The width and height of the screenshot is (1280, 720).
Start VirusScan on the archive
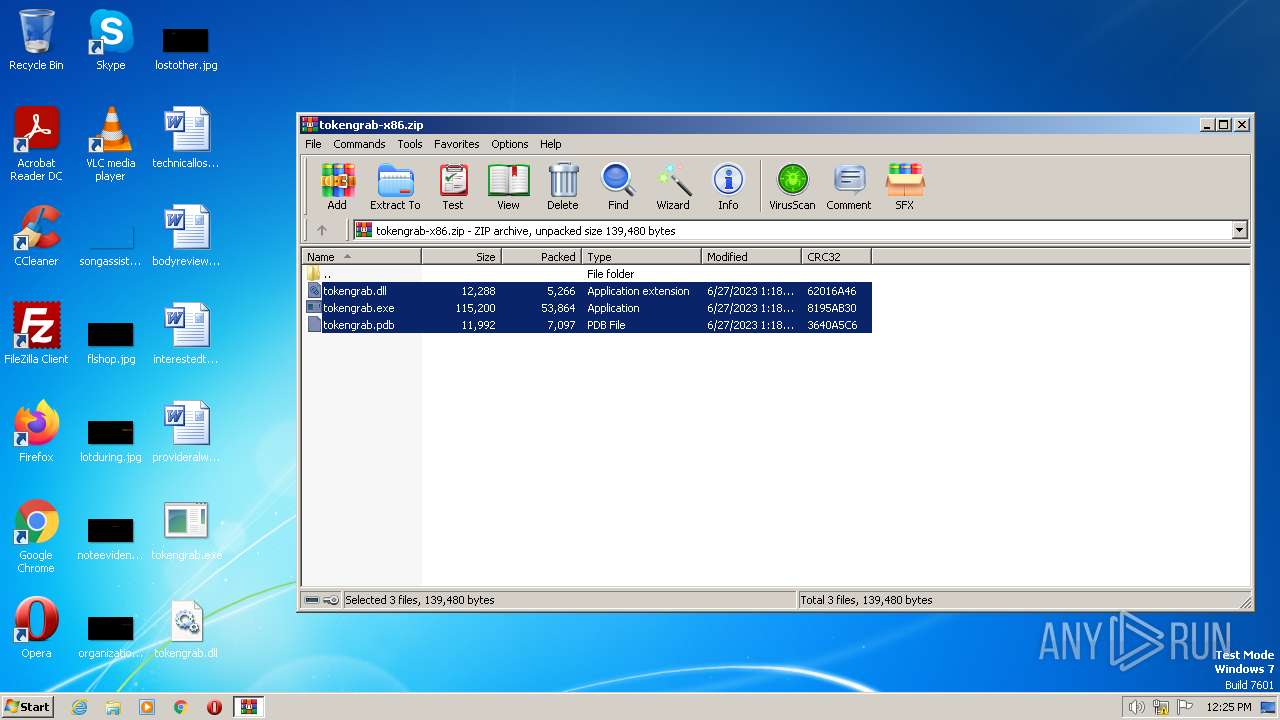pyautogui.click(x=792, y=187)
